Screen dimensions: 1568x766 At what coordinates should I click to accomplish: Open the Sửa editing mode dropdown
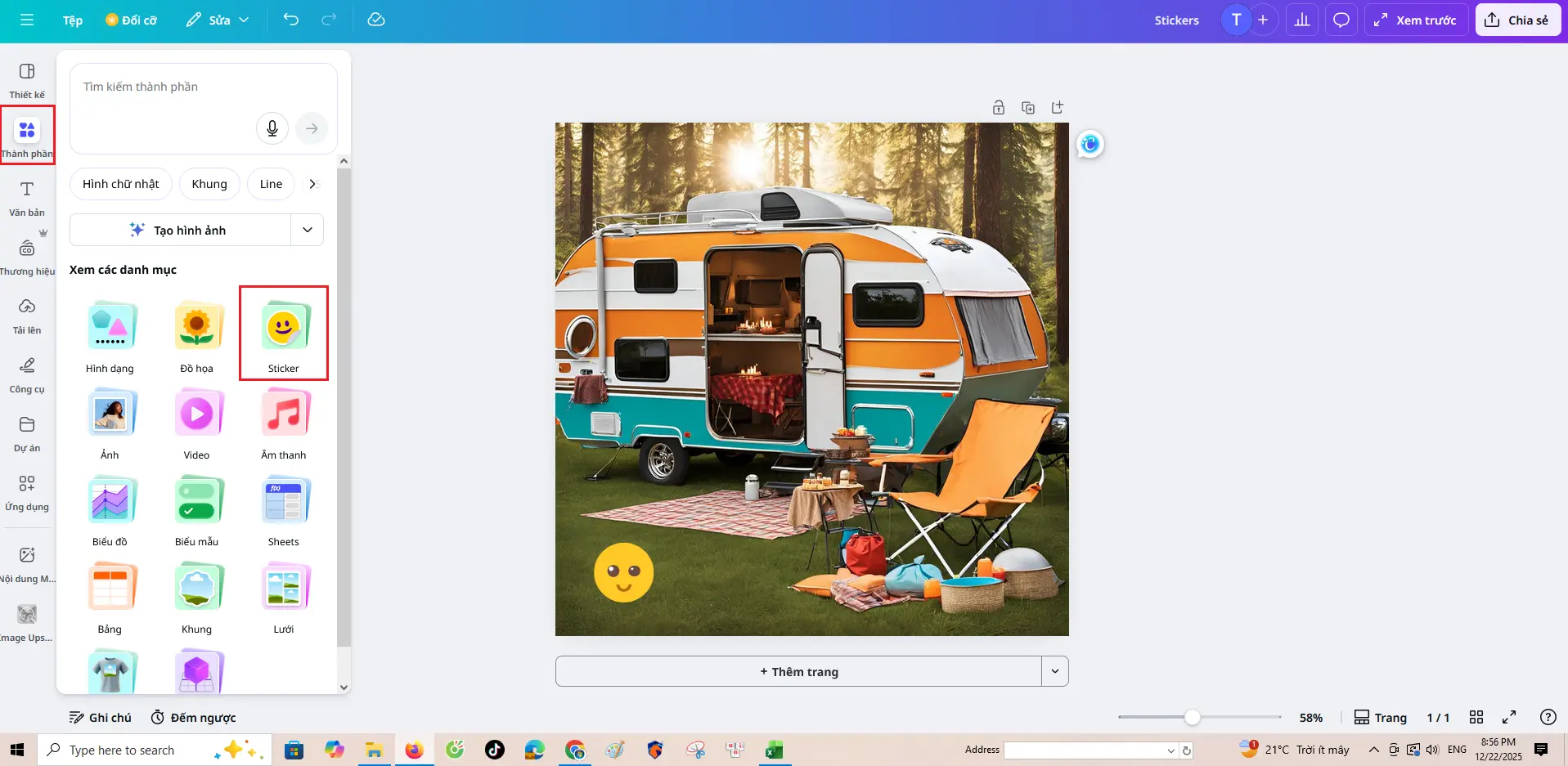tap(218, 20)
